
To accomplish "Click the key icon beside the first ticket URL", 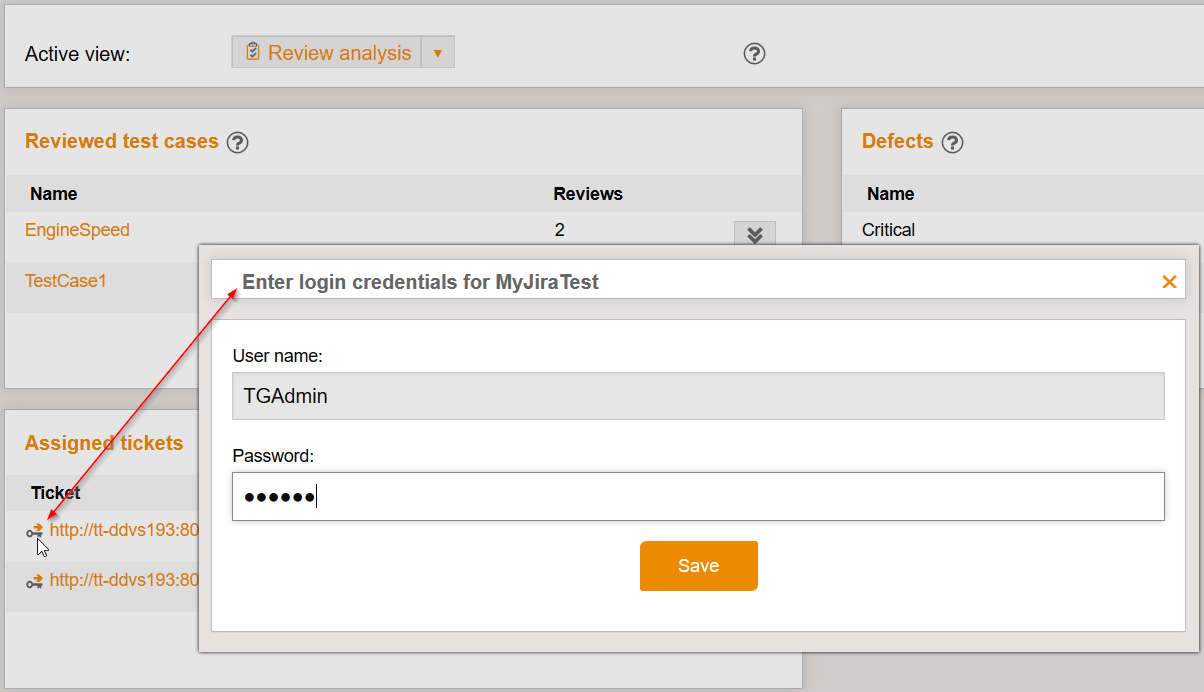I will (x=33, y=530).
